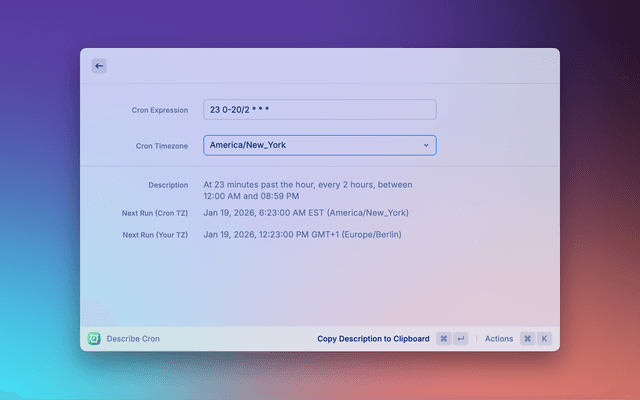Viewport: 640px width, 400px height.
Task: Click the Command key icon beside K
Action: [527, 339]
